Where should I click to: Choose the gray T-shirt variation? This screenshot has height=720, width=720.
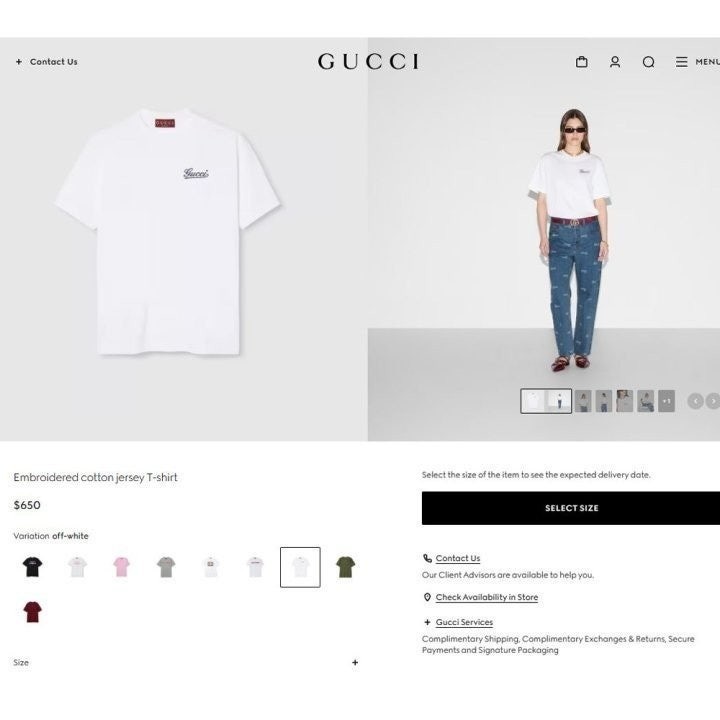tap(166, 567)
